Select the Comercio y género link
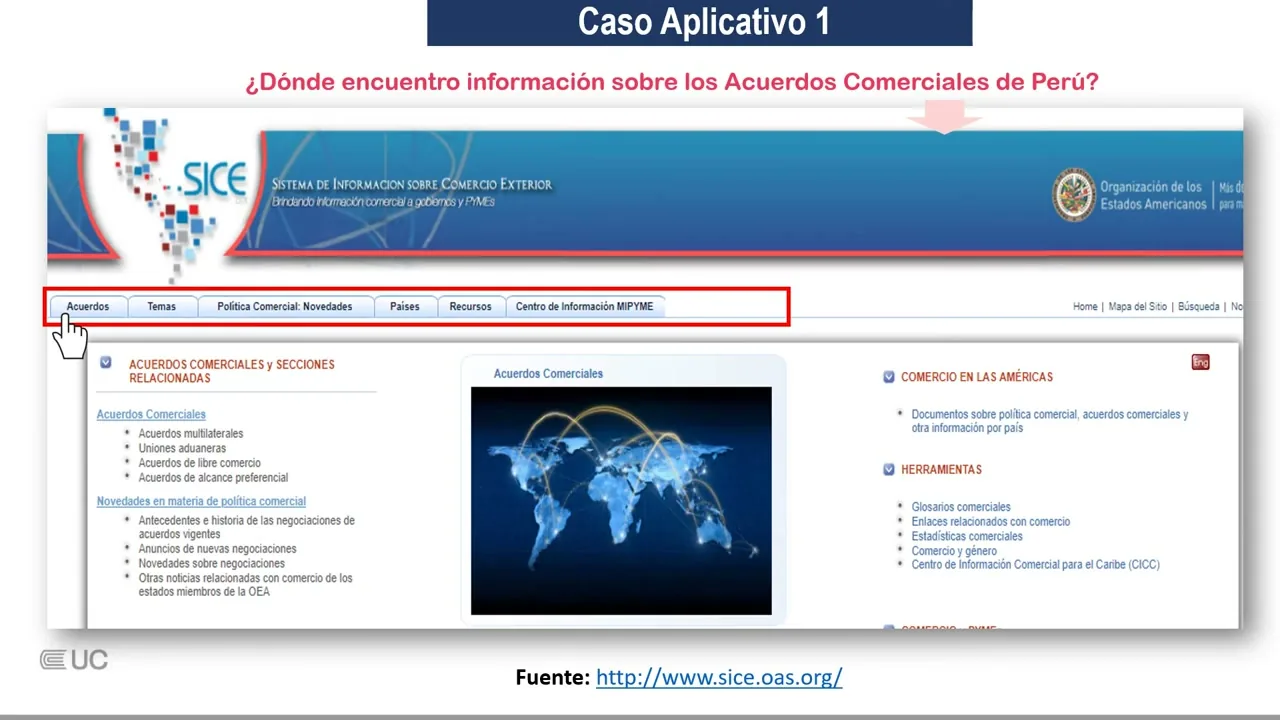The width and height of the screenshot is (1280, 720). click(x=954, y=551)
